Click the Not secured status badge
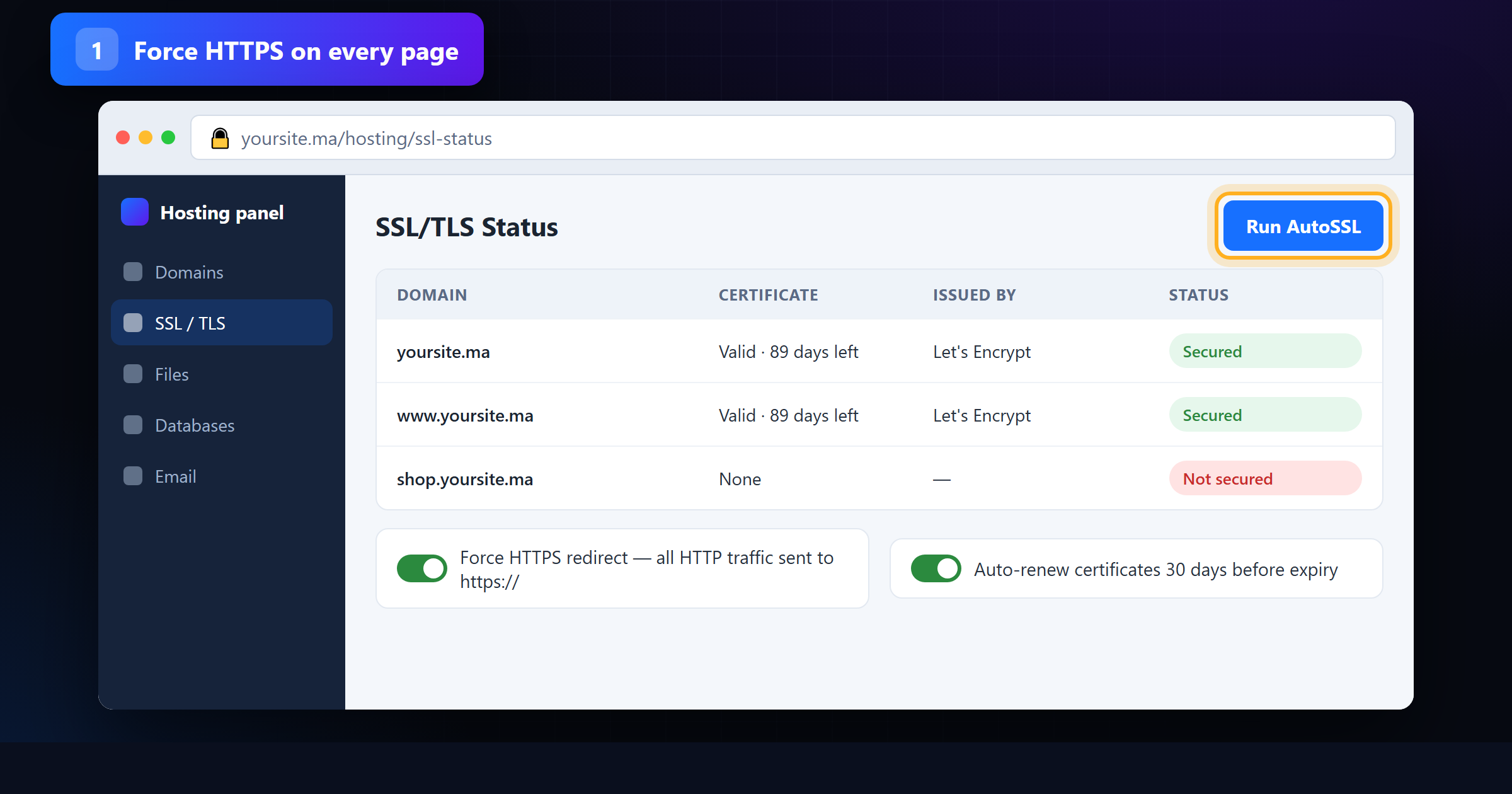 1265,478
